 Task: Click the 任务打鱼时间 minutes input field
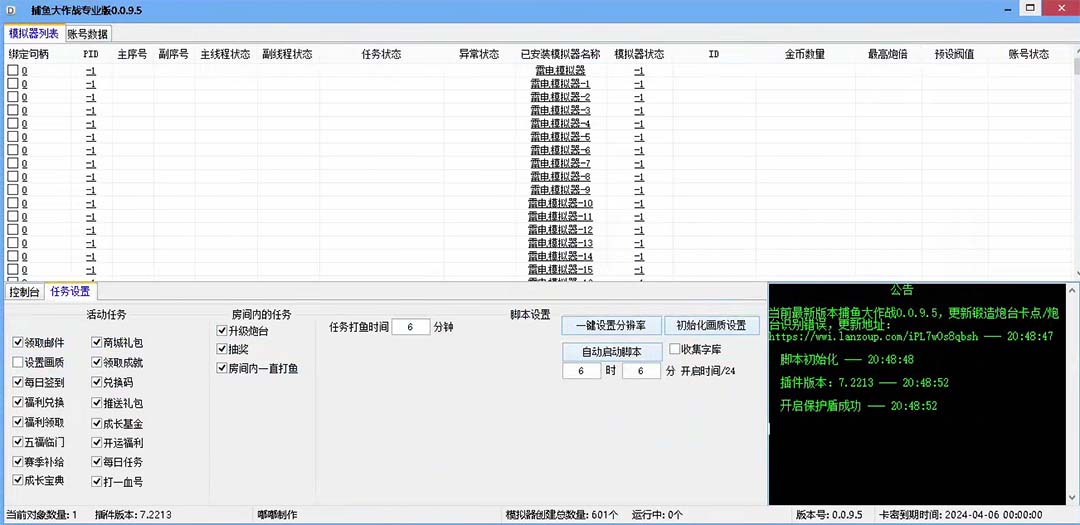410,327
